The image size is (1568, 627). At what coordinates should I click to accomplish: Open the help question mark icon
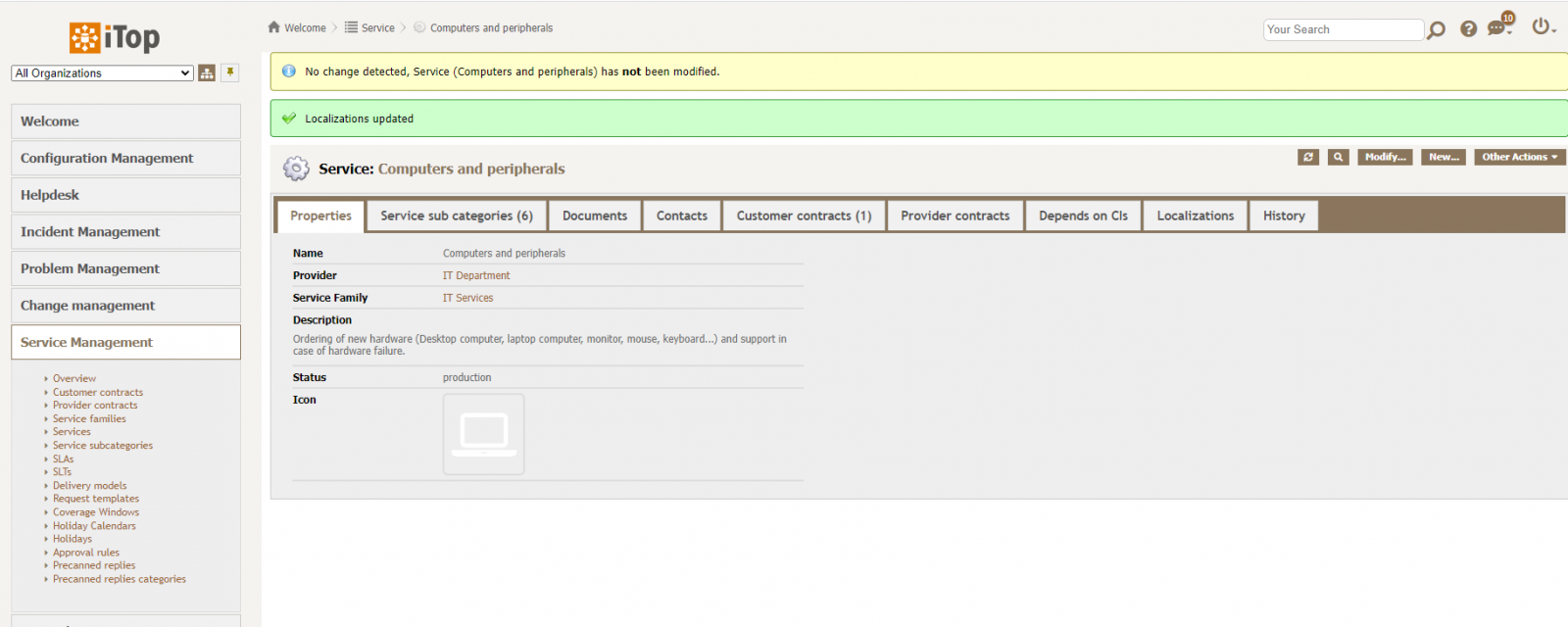(1468, 29)
